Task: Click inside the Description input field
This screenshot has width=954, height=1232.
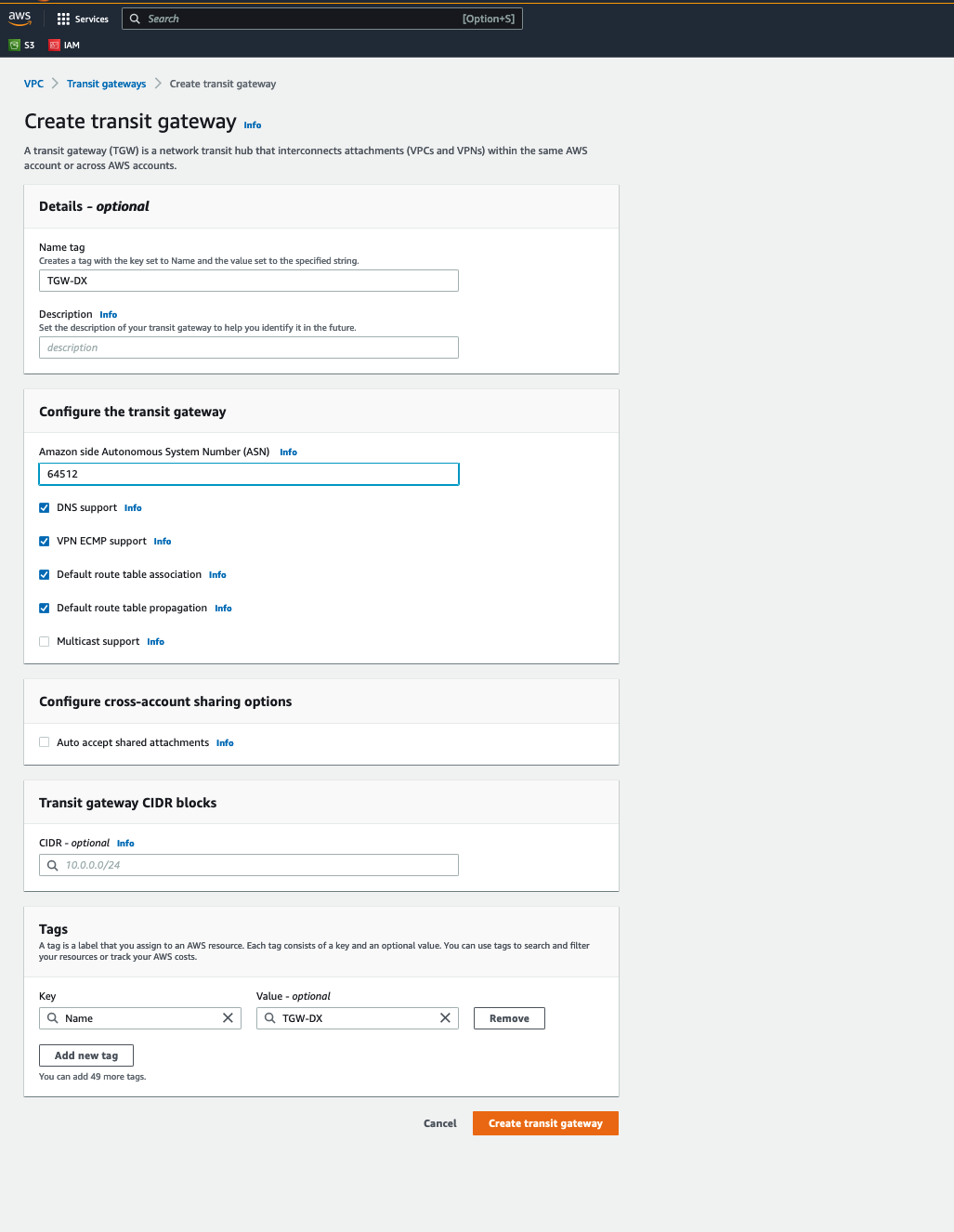Action: [x=248, y=347]
